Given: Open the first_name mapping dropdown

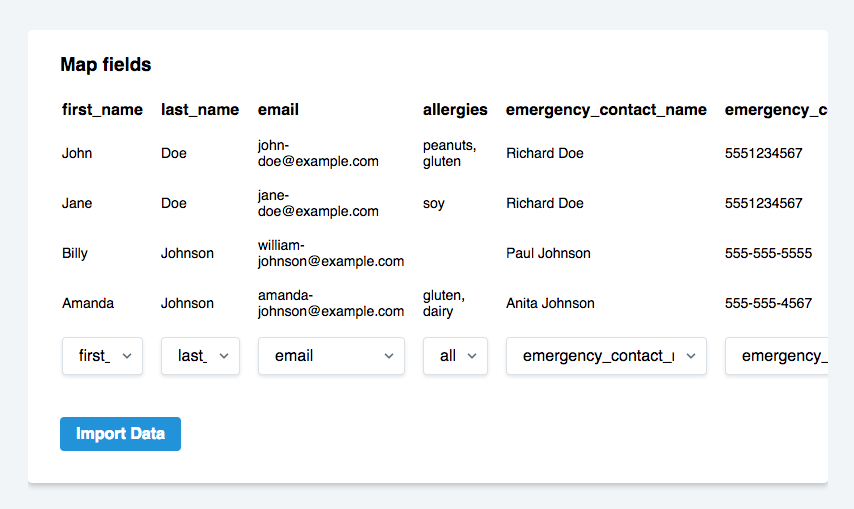Looking at the screenshot, I should point(102,356).
